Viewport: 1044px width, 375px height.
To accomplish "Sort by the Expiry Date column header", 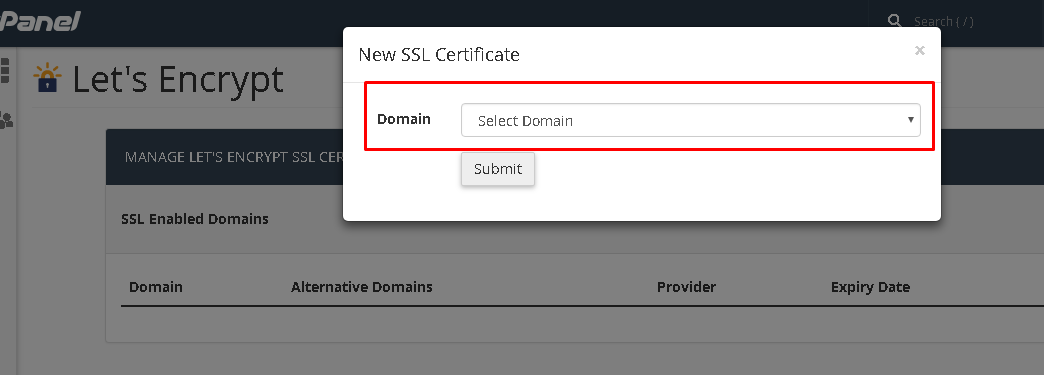I will pyautogui.click(x=870, y=287).
